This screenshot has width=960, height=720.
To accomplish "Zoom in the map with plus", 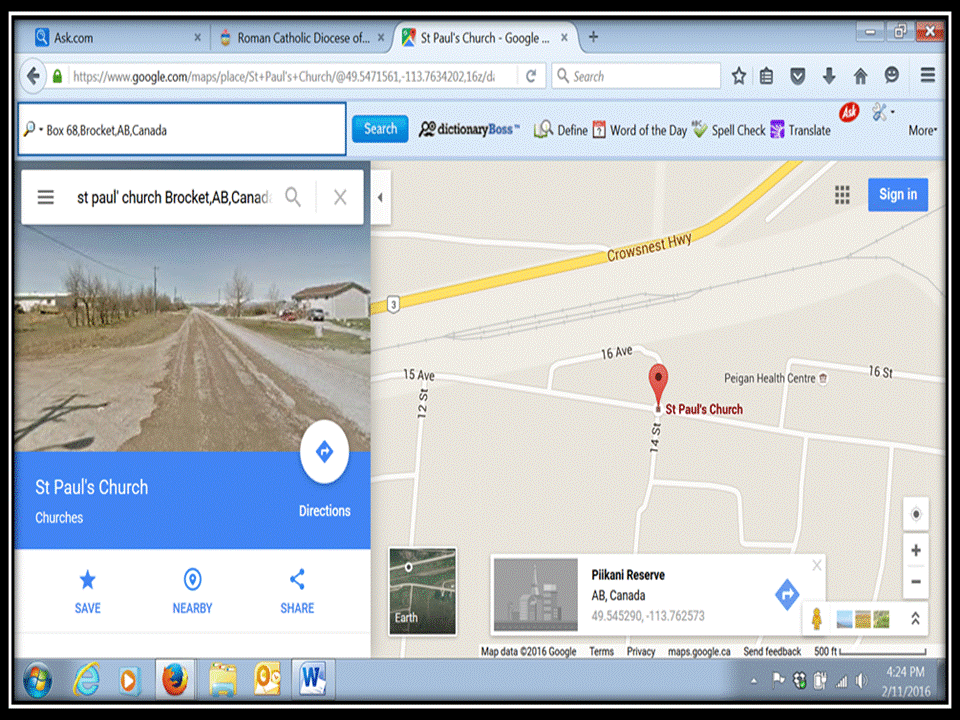I will click(x=916, y=550).
